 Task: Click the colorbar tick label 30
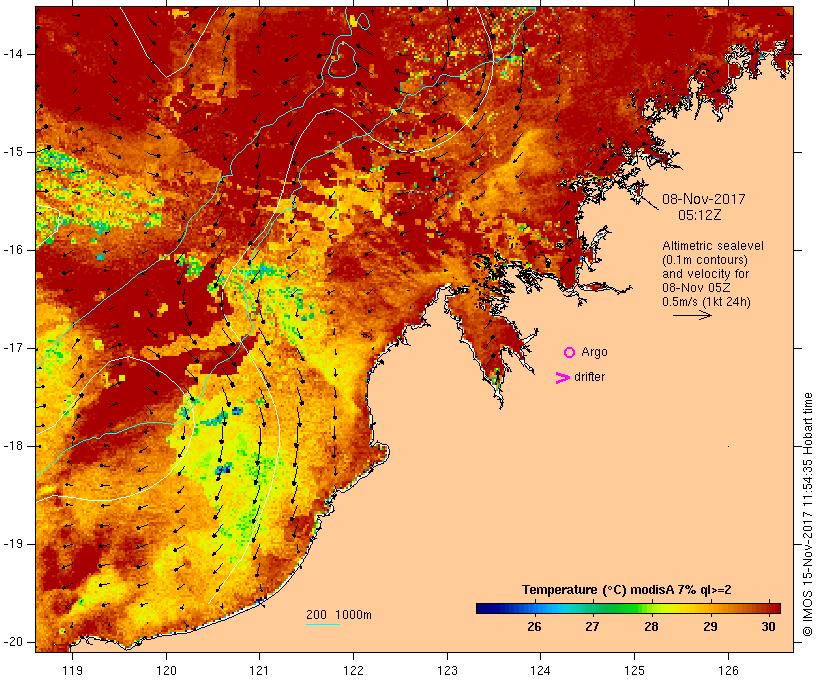[x=768, y=627]
